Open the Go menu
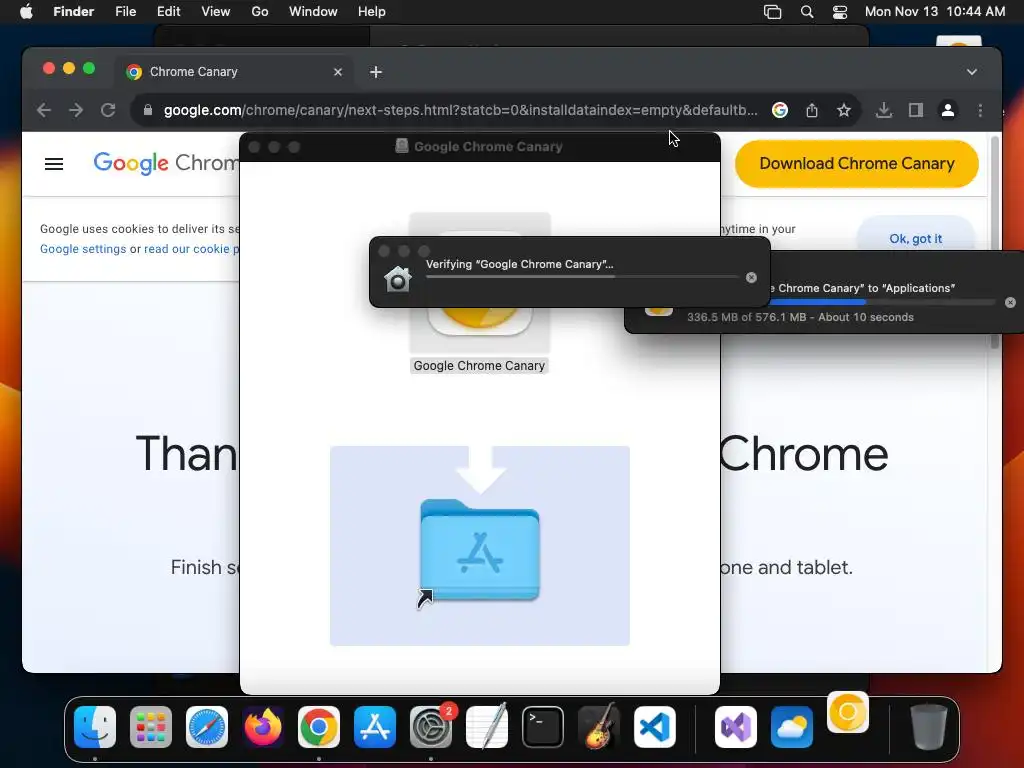The height and width of the screenshot is (768, 1024). click(x=260, y=12)
